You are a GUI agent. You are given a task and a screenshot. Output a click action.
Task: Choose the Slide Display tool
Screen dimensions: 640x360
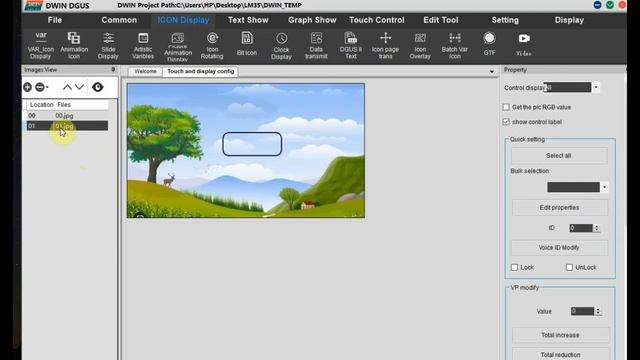(x=108, y=45)
